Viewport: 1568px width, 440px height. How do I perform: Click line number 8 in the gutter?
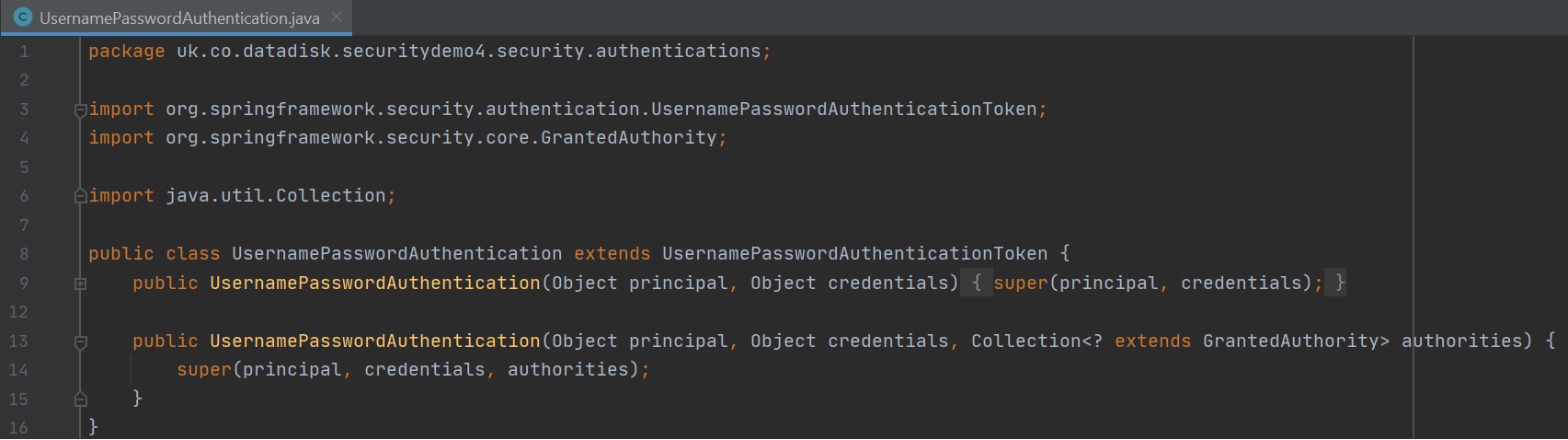[24, 254]
